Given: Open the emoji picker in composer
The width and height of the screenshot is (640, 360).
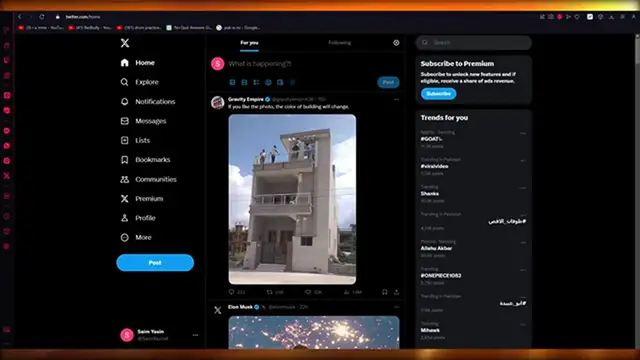Looking at the screenshot, I should (x=268, y=82).
